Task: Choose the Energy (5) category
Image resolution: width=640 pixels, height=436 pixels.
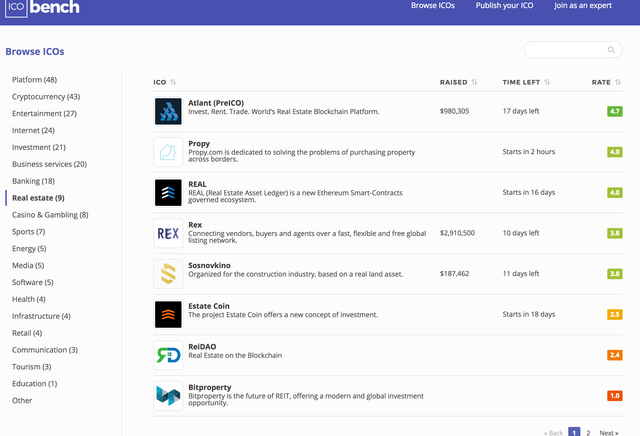Action: [29, 249]
